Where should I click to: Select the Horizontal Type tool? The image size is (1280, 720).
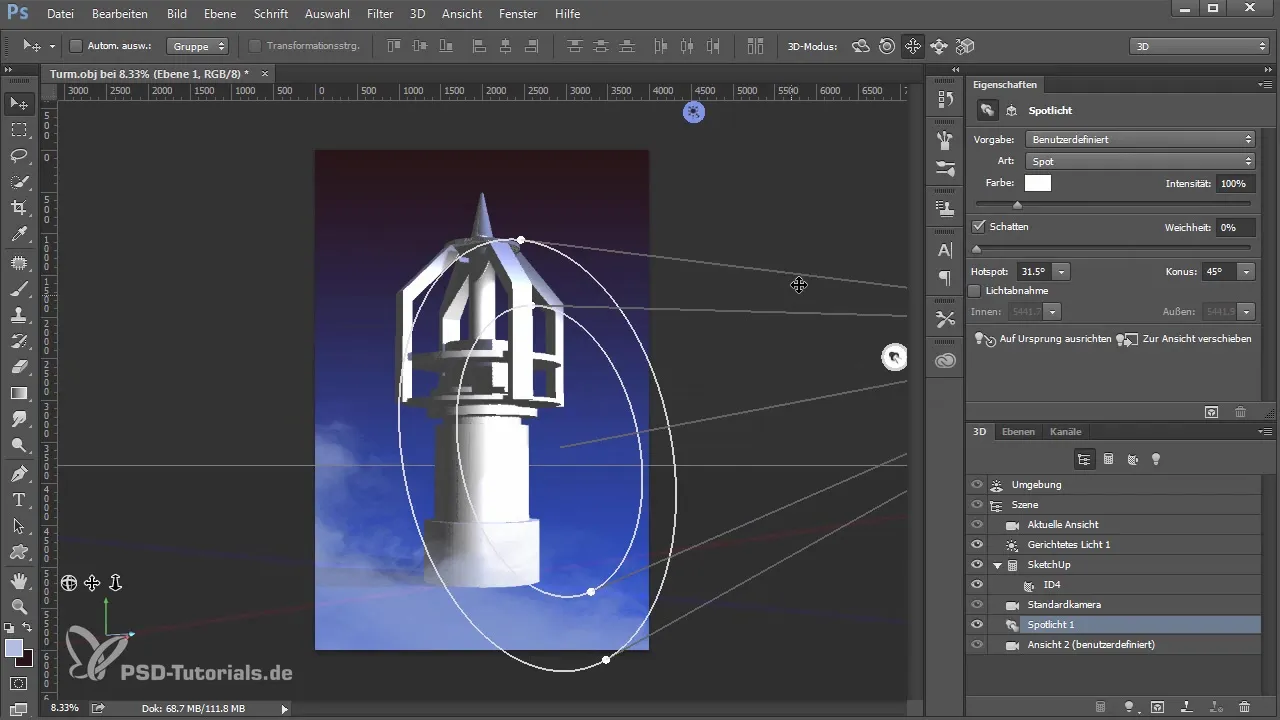pyautogui.click(x=19, y=499)
